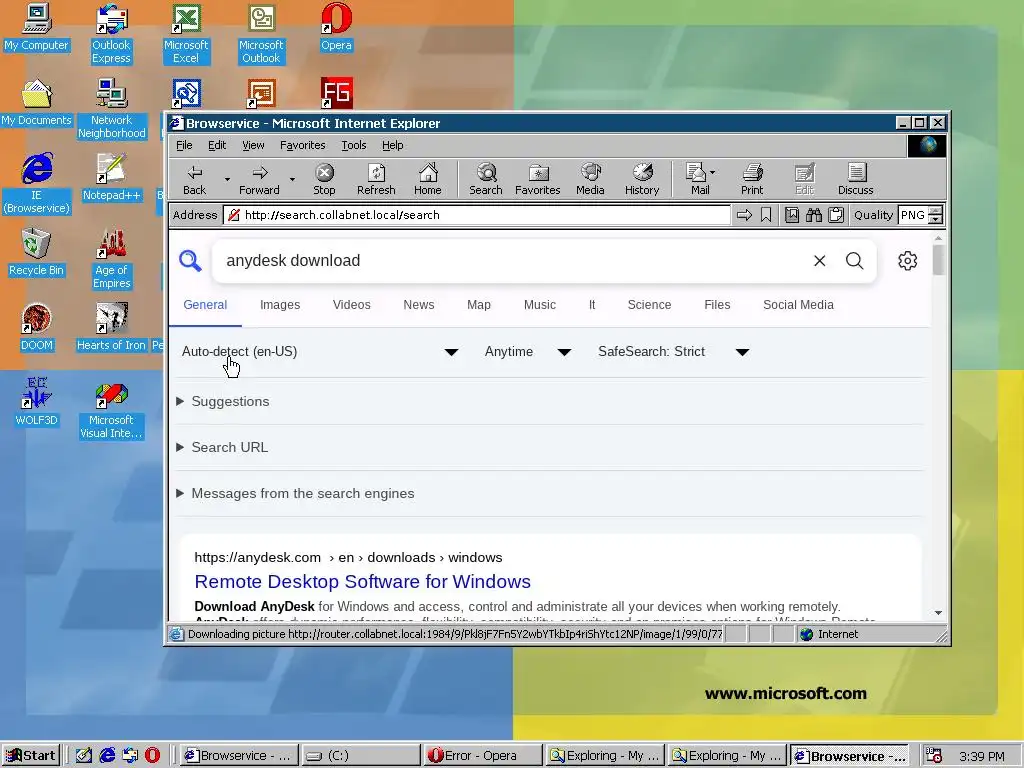Submit search with magnifier button
The image size is (1024, 768).
854,261
